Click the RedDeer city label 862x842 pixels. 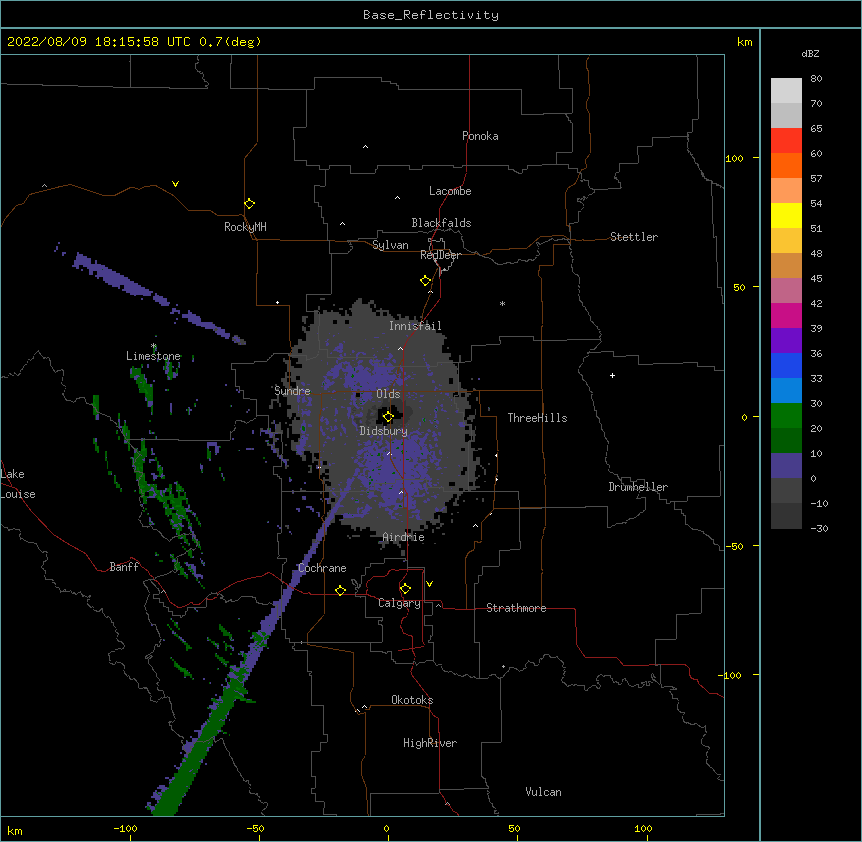point(440,255)
